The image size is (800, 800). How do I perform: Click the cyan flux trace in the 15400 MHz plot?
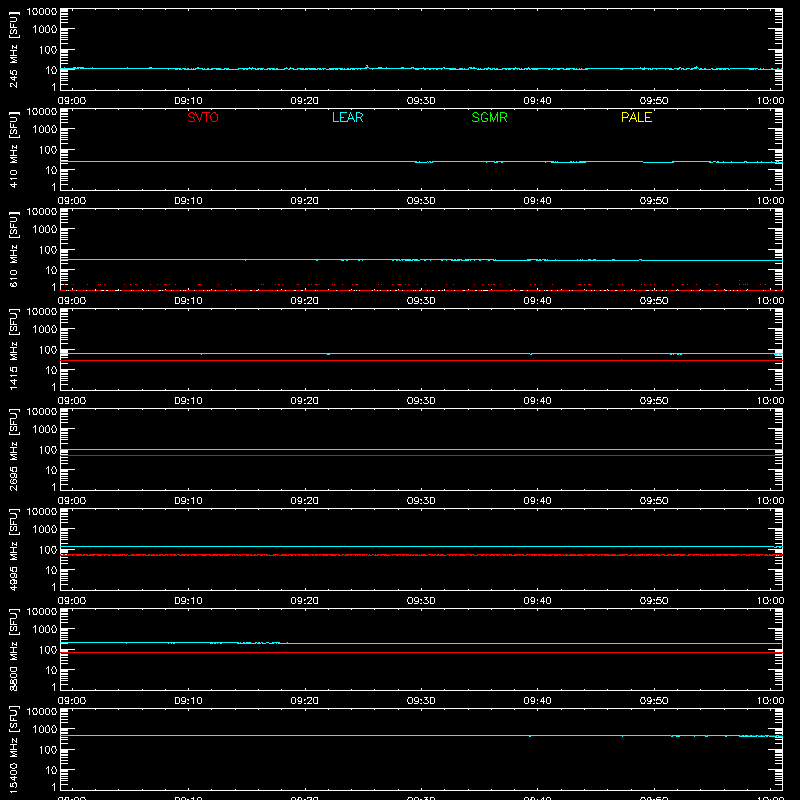pos(421,735)
